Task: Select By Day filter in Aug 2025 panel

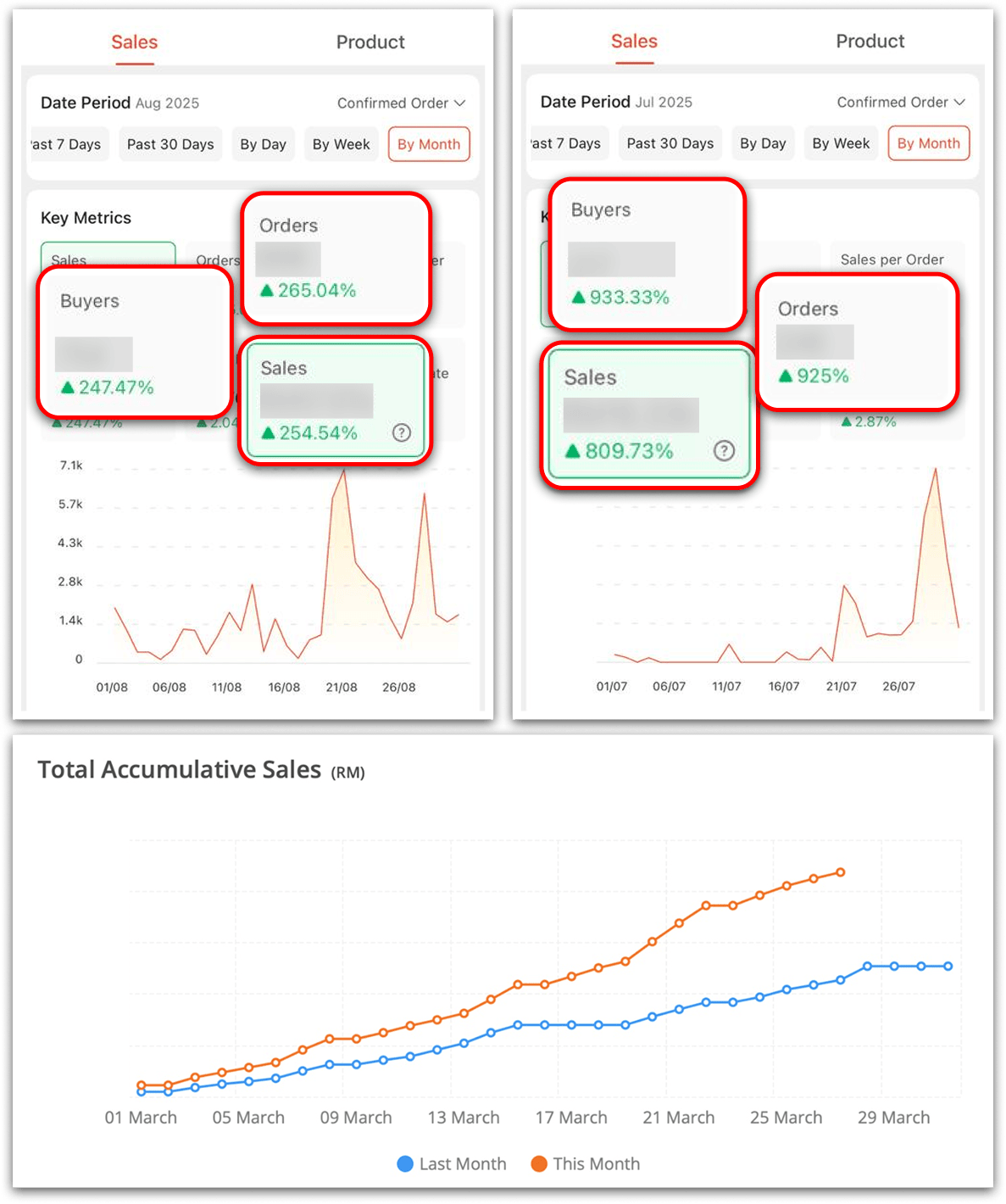Action: point(263,144)
